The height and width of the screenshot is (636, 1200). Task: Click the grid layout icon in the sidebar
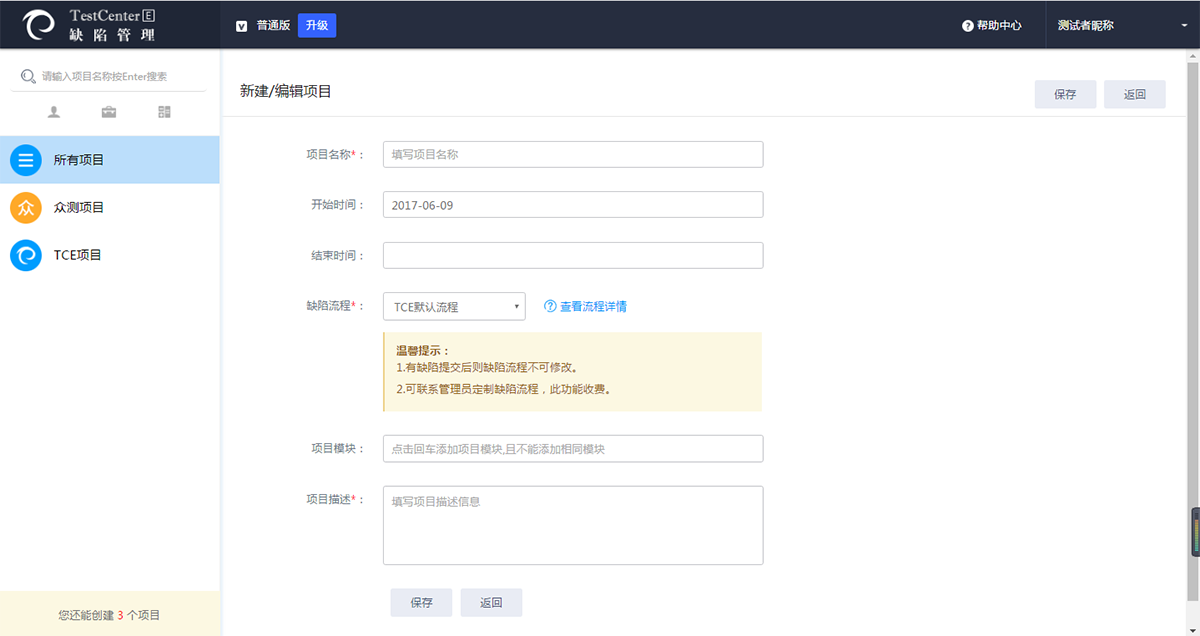(x=164, y=112)
